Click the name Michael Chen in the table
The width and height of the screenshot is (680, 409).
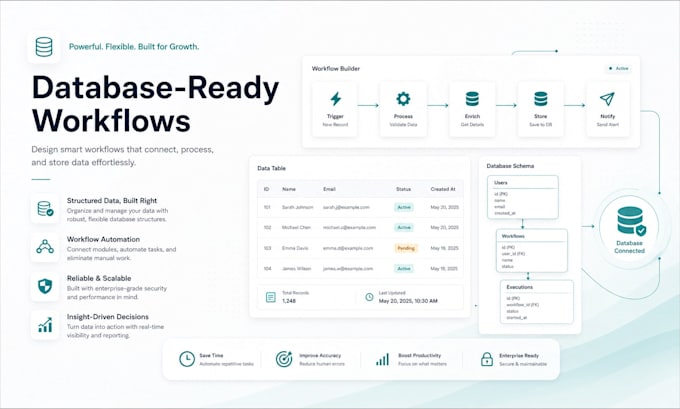(296, 227)
